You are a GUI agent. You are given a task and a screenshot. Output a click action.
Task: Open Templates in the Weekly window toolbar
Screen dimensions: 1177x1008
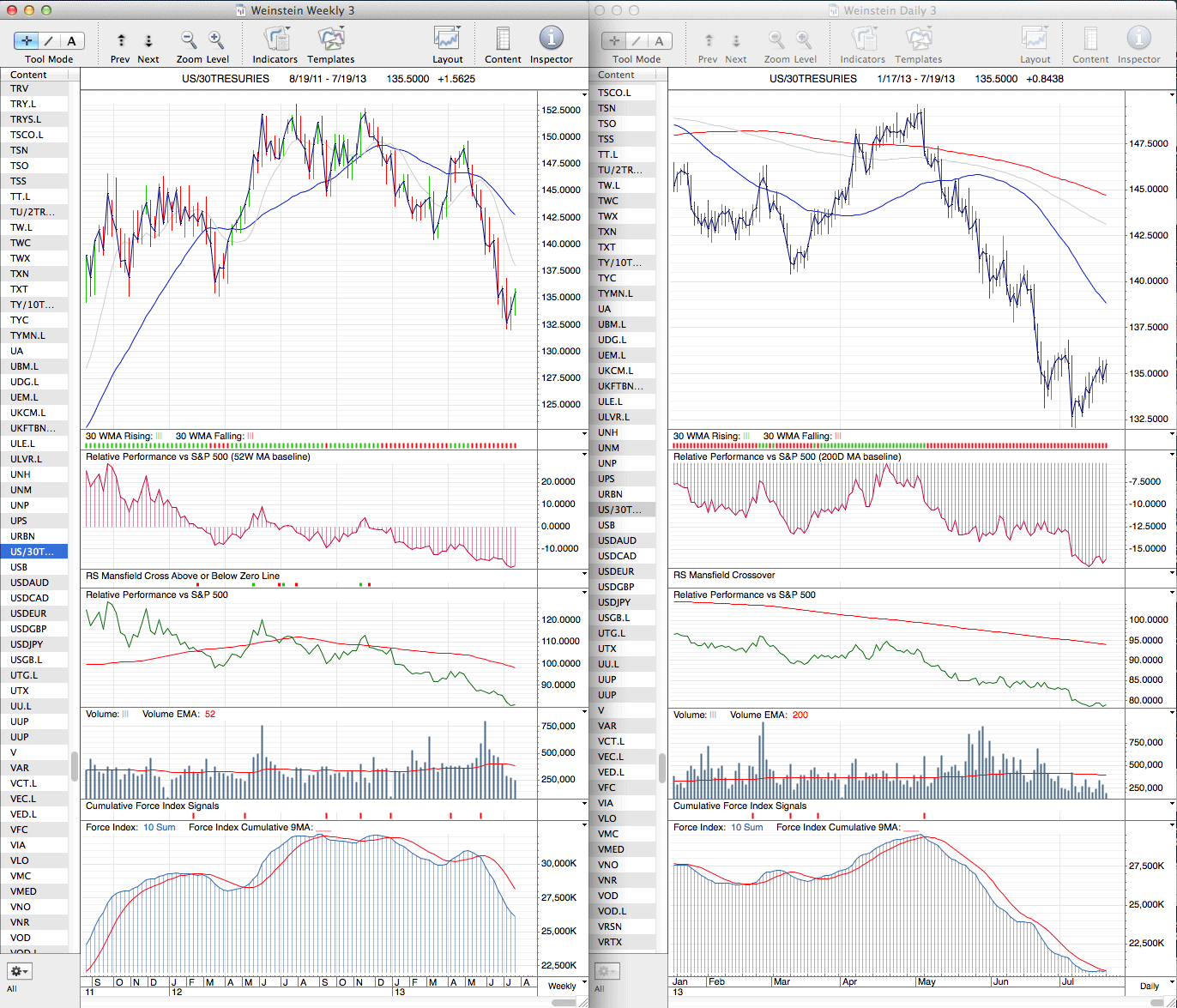click(x=330, y=39)
